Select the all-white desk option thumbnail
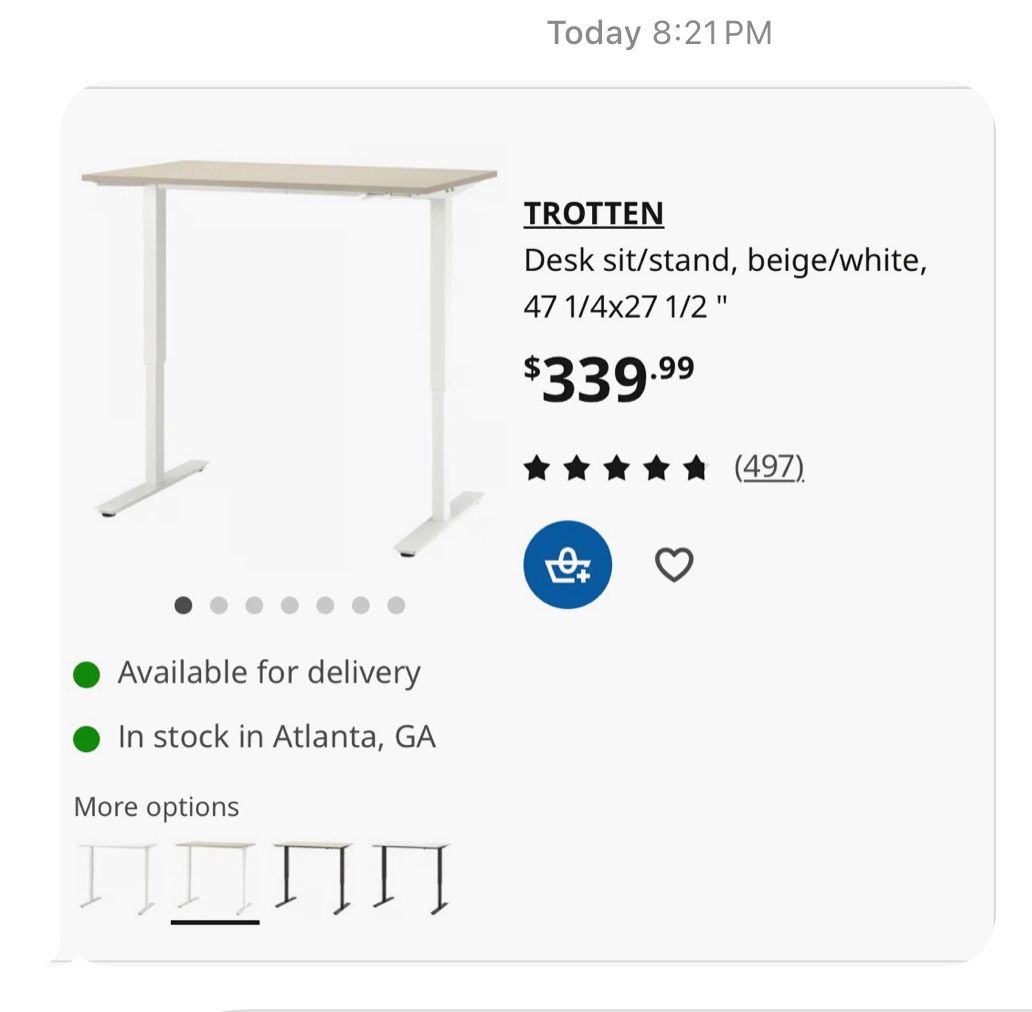Screen dimensions: 1032x1012 tap(117, 878)
